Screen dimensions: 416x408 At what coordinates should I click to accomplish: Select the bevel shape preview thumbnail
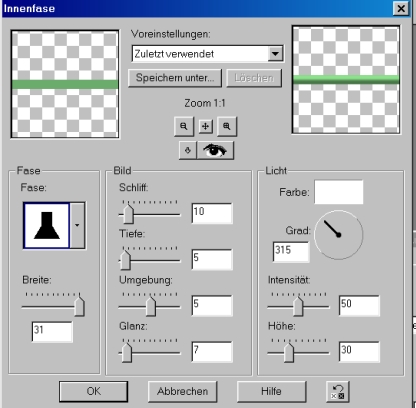pos(47,225)
